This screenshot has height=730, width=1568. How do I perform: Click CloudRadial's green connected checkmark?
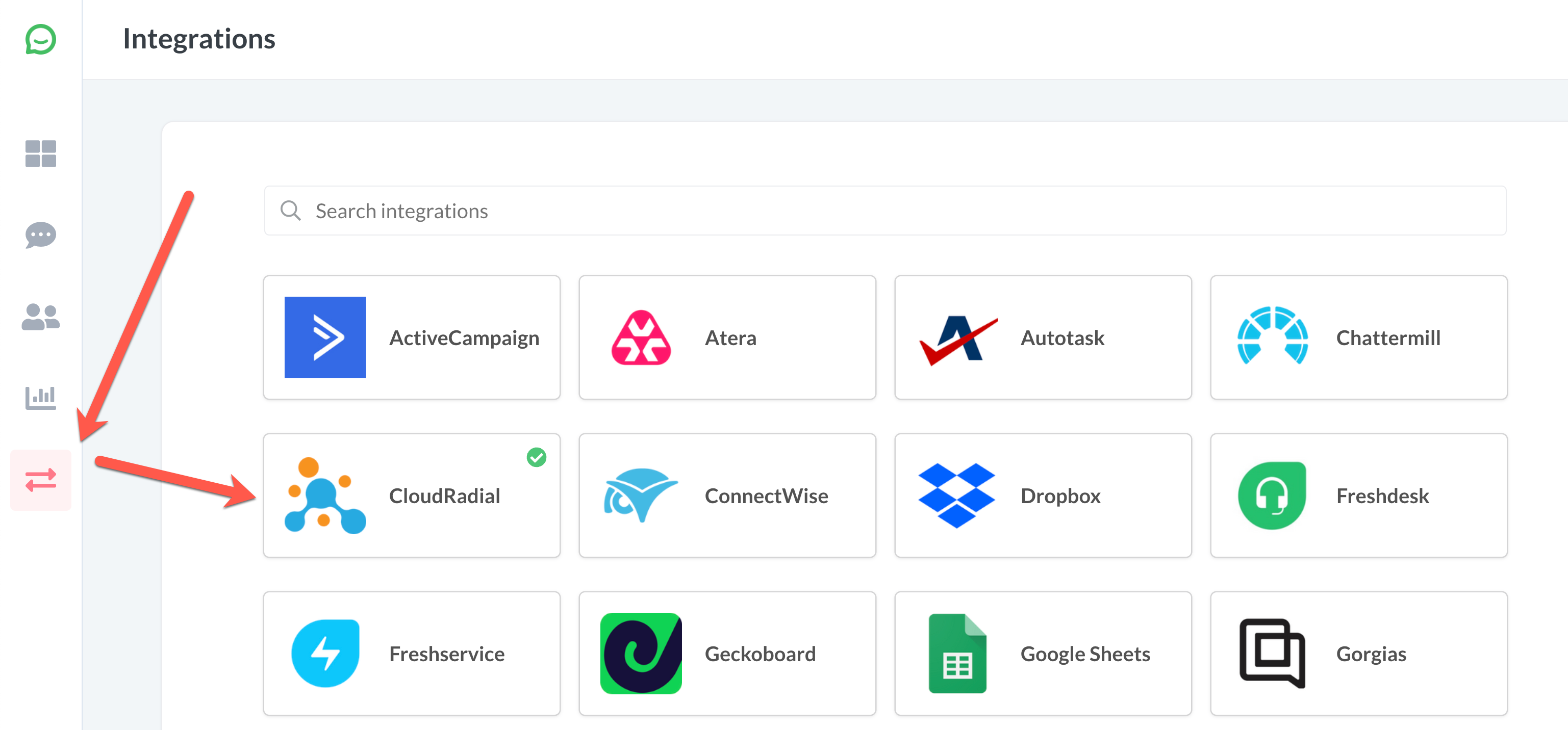(x=536, y=457)
